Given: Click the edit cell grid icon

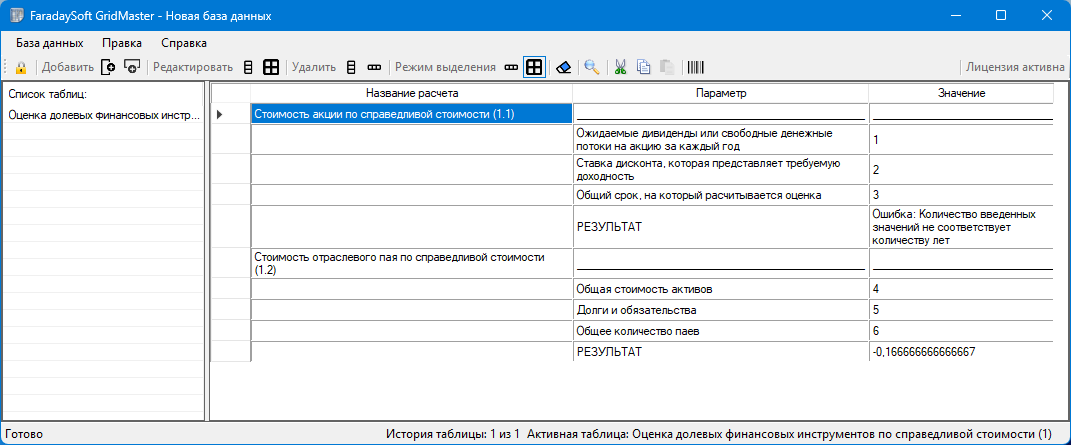Looking at the screenshot, I should 270,68.
